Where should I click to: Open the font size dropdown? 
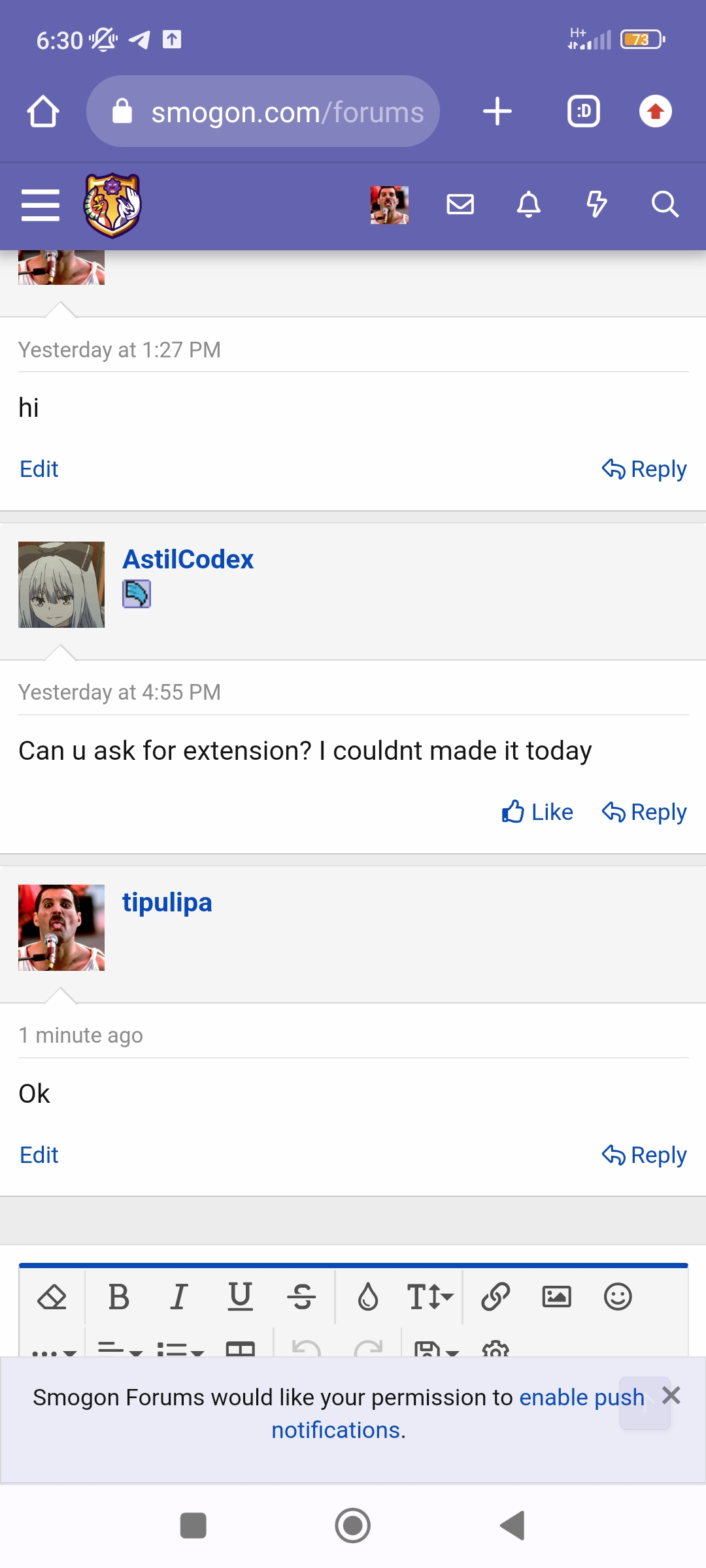[x=429, y=1297]
